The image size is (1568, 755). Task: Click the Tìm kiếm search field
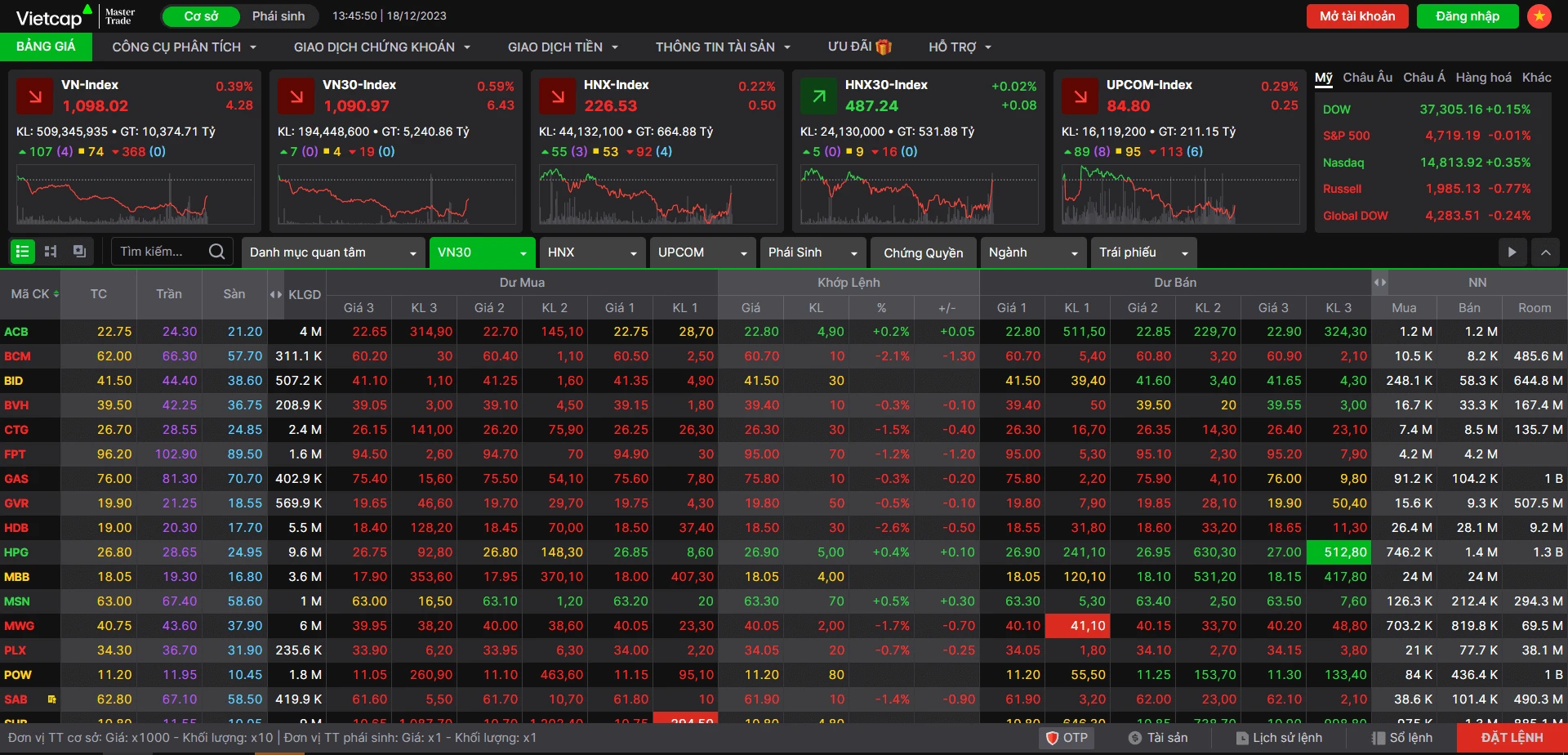(x=159, y=252)
